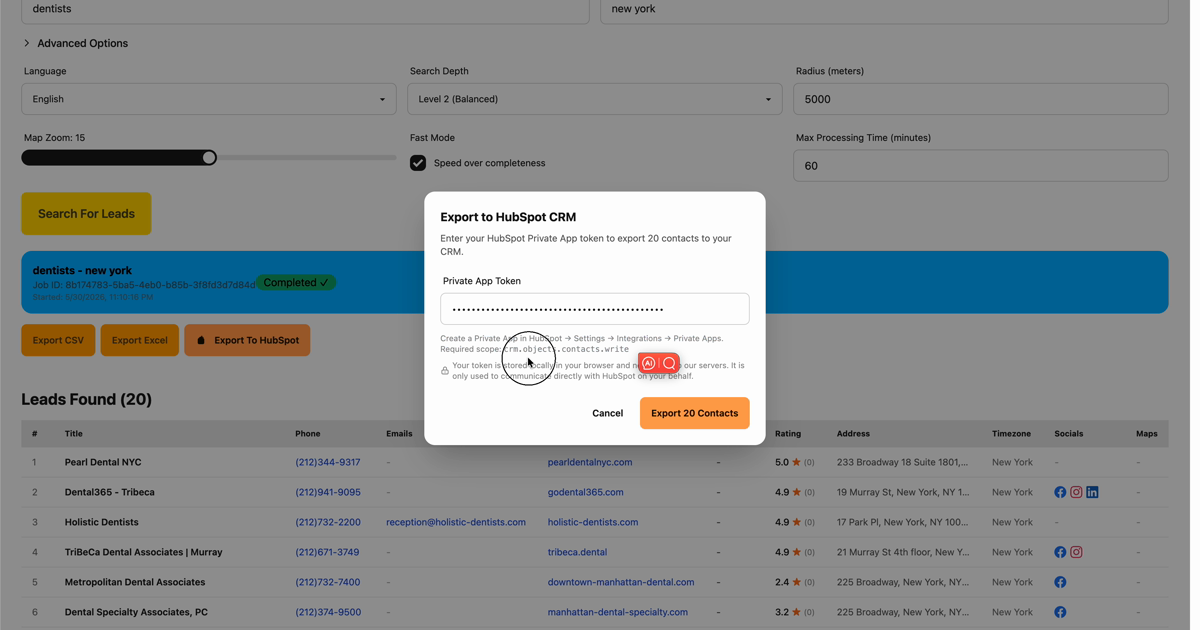Click the Socials column header
1200x630 pixels.
tap(1069, 434)
